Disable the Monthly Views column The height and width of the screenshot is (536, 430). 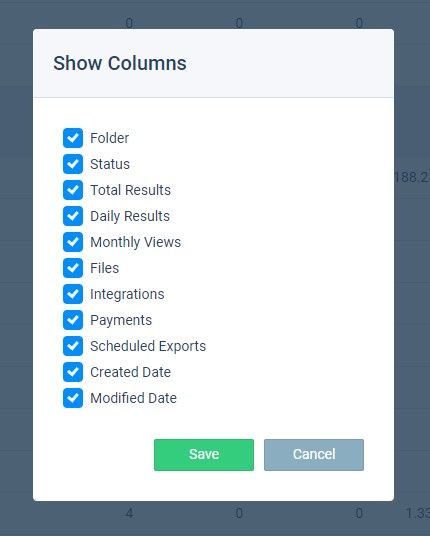(x=73, y=242)
